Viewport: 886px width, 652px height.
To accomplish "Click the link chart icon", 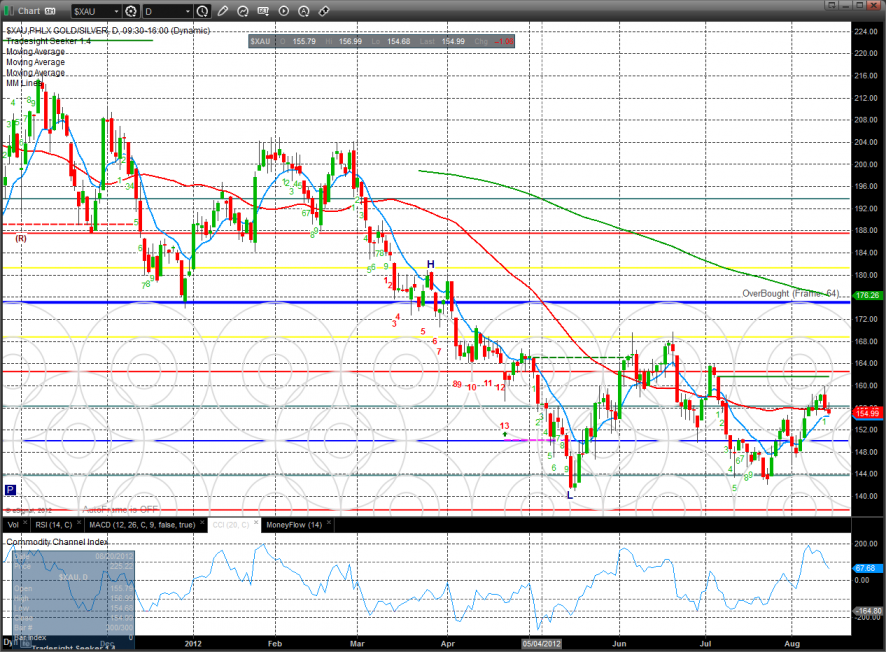I will [x=323, y=12].
